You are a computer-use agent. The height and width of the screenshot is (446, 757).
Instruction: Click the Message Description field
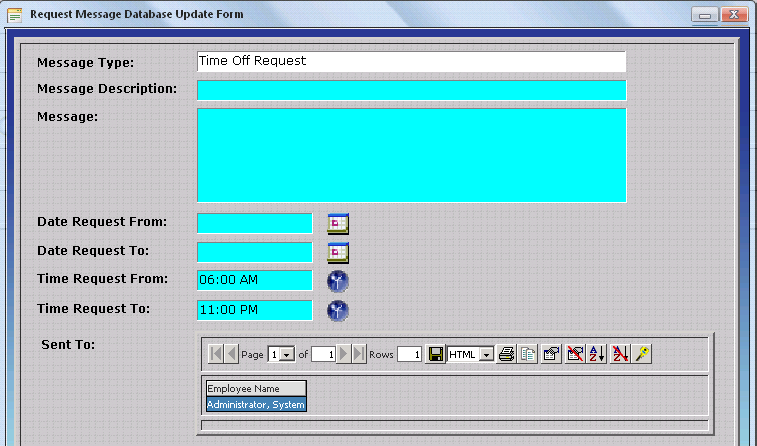click(x=411, y=90)
